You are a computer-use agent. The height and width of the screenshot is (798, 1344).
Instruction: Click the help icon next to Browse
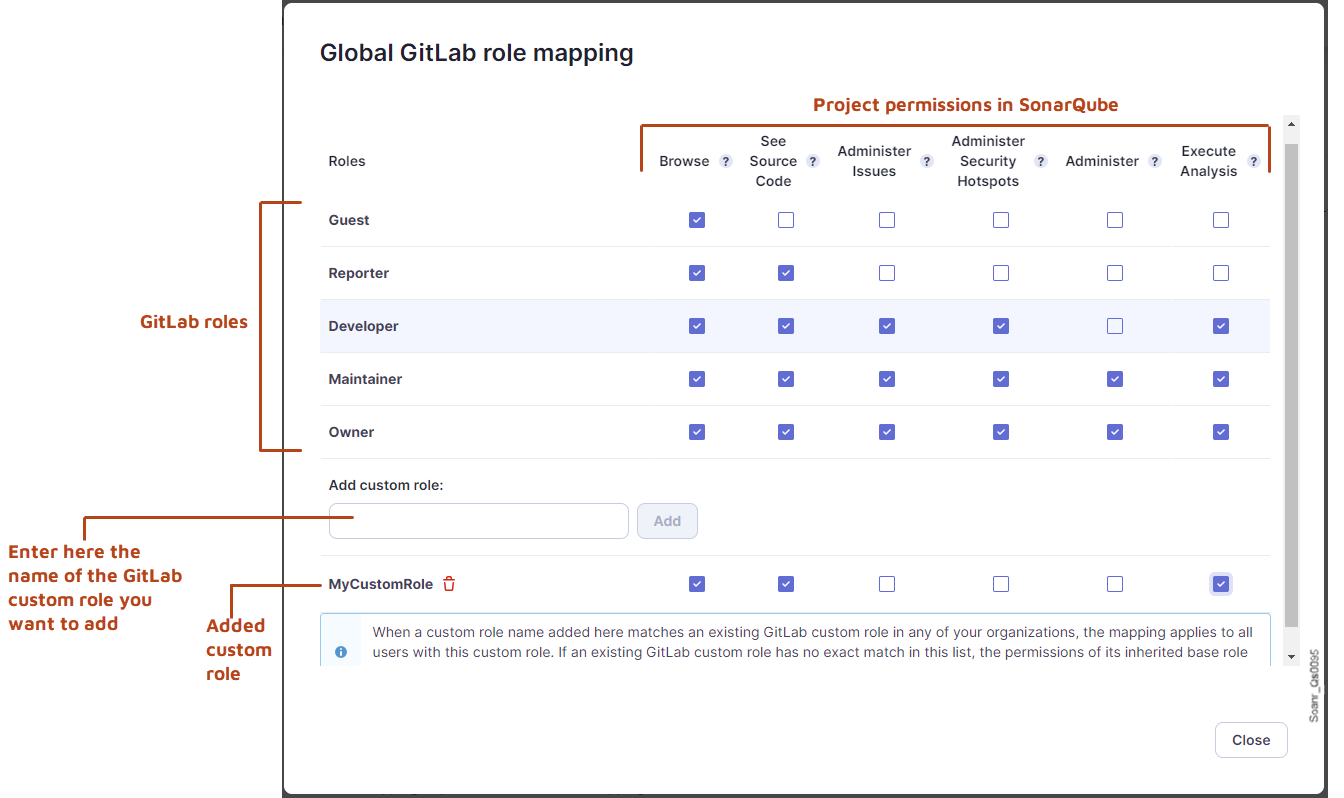[x=726, y=161]
